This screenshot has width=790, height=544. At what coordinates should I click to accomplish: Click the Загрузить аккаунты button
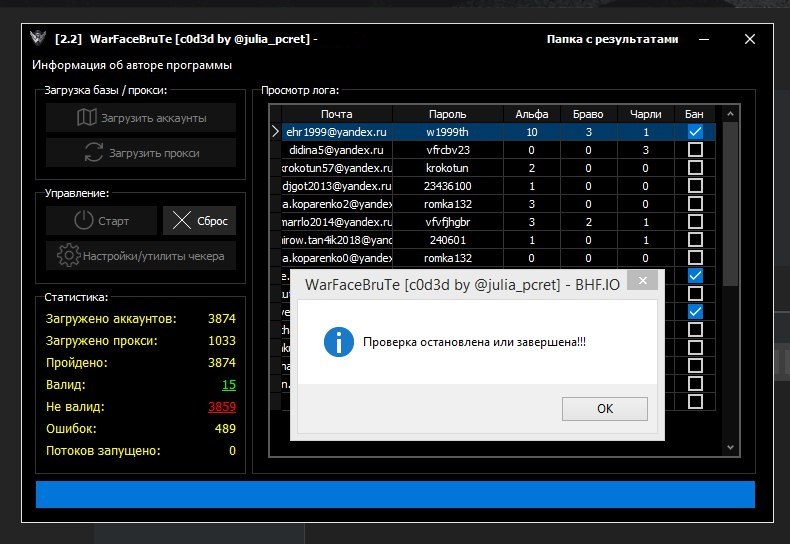coord(141,117)
